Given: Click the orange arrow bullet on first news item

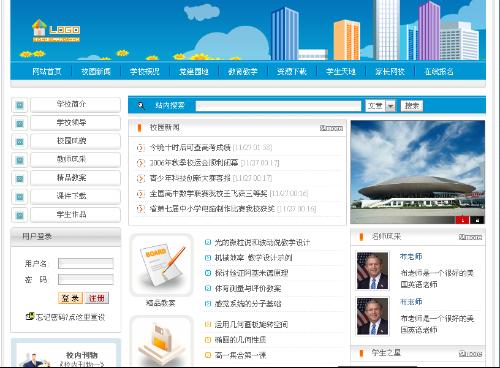Looking at the screenshot, I should 141,147.
